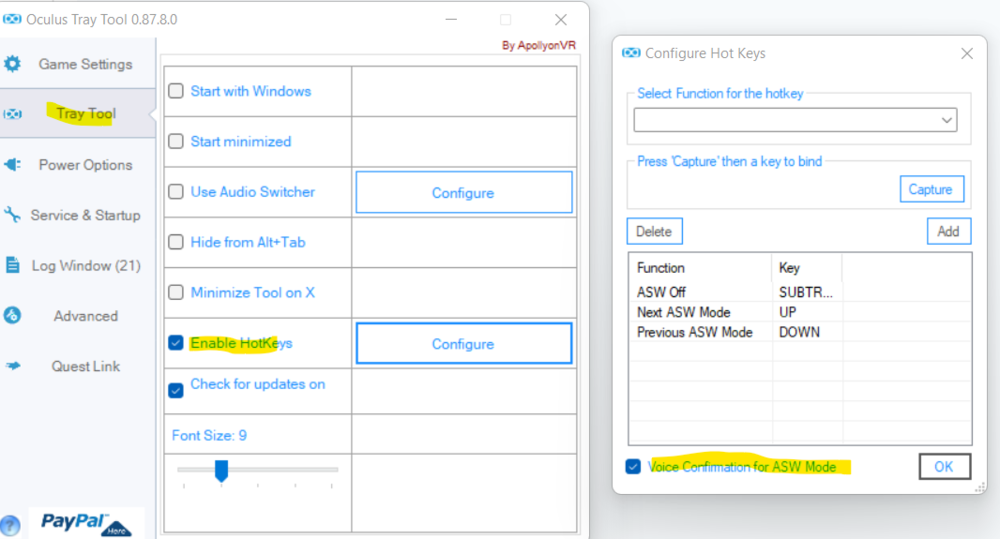Switch to the Tray Tool tab

click(x=78, y=114)
